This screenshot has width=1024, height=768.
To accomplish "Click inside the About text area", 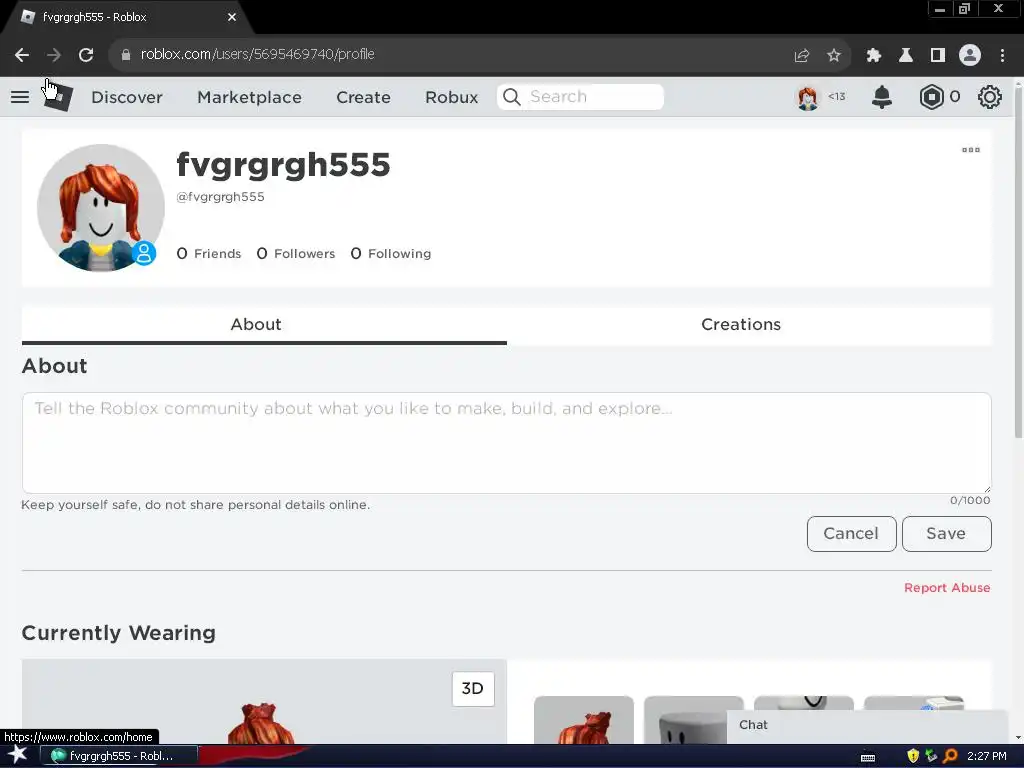I will coord(507,443).
